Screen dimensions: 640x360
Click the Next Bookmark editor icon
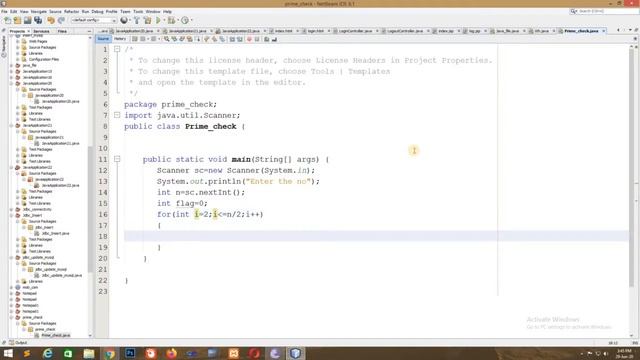click(x=214, y=39)
